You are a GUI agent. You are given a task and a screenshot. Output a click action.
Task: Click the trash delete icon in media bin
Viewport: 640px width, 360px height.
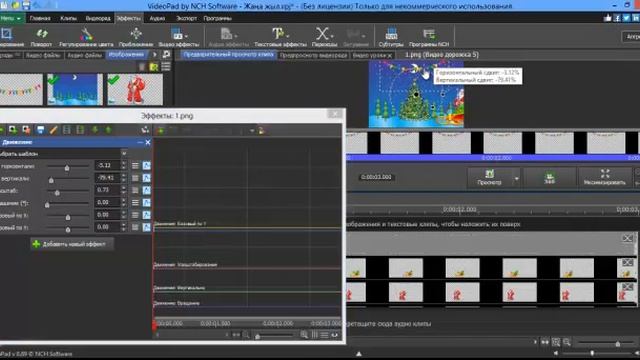[142, 67]
